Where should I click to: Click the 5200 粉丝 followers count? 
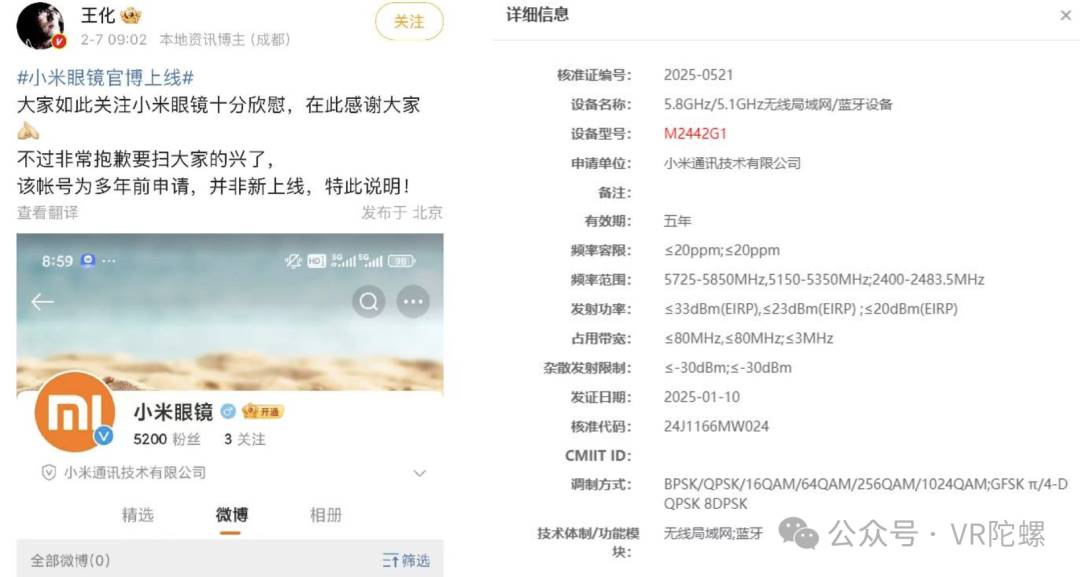tap(167, 439)
